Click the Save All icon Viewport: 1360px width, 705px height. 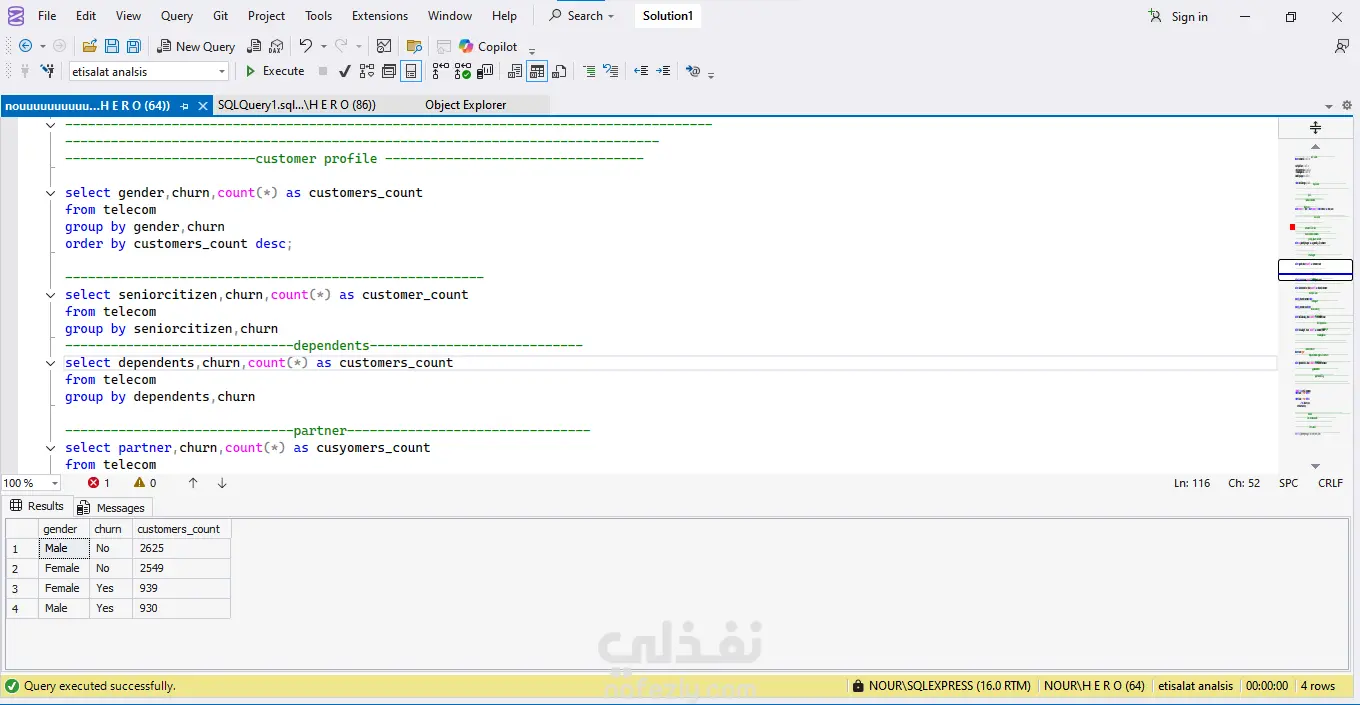pyautogui.click(x=132, y=46)
